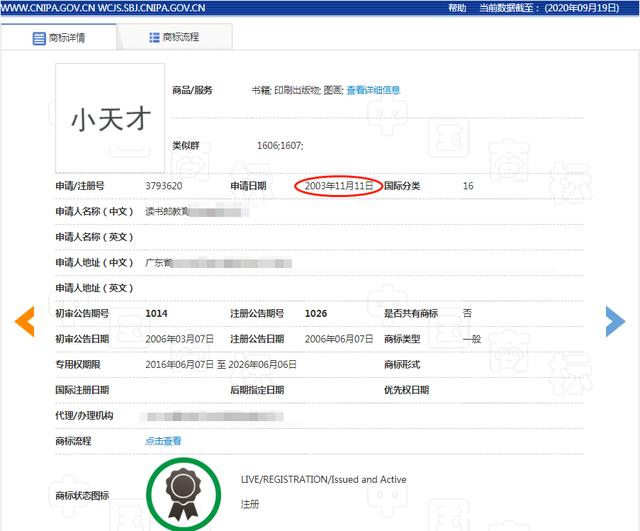Click the LIVE/REGISTRATION status text
This screenshot has height=531, width=640.
click(x=324, y=480)
